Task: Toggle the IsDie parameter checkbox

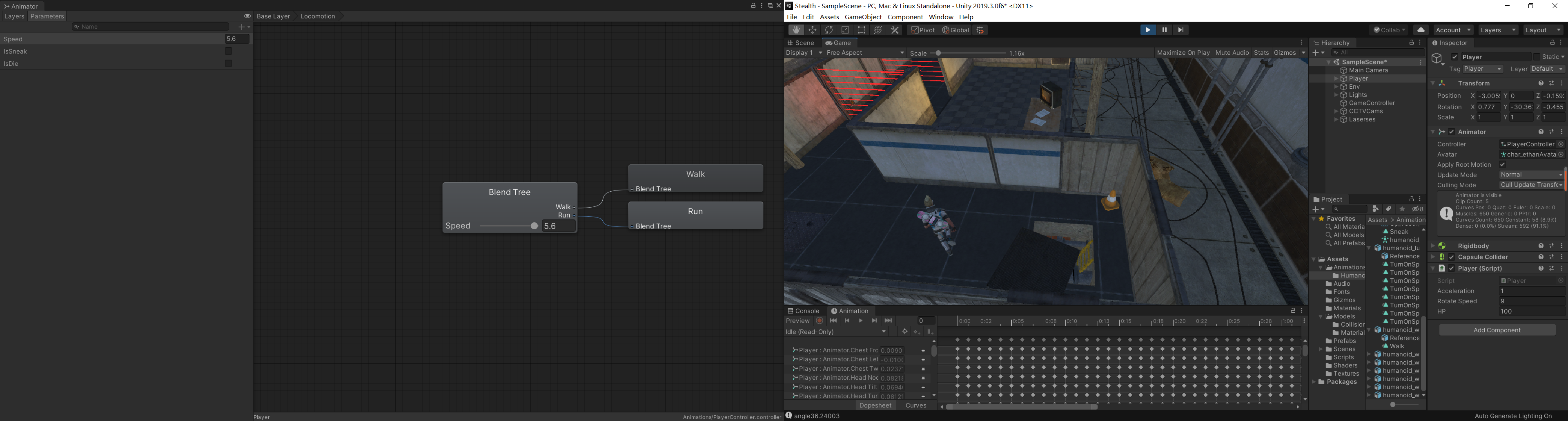Action: 229,63
